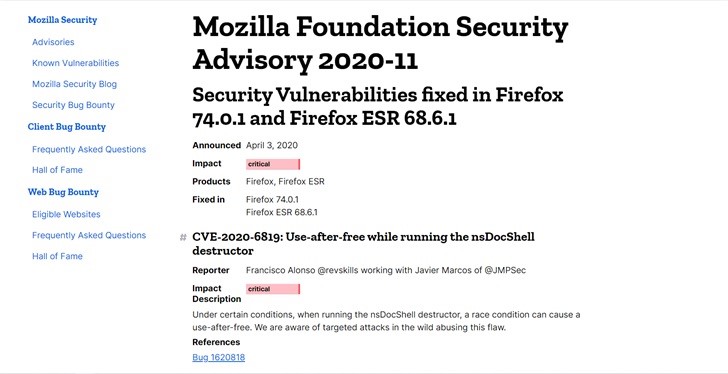Open the Bug 1620818 reference link
The image size is (728, 374).
(219, 357)
